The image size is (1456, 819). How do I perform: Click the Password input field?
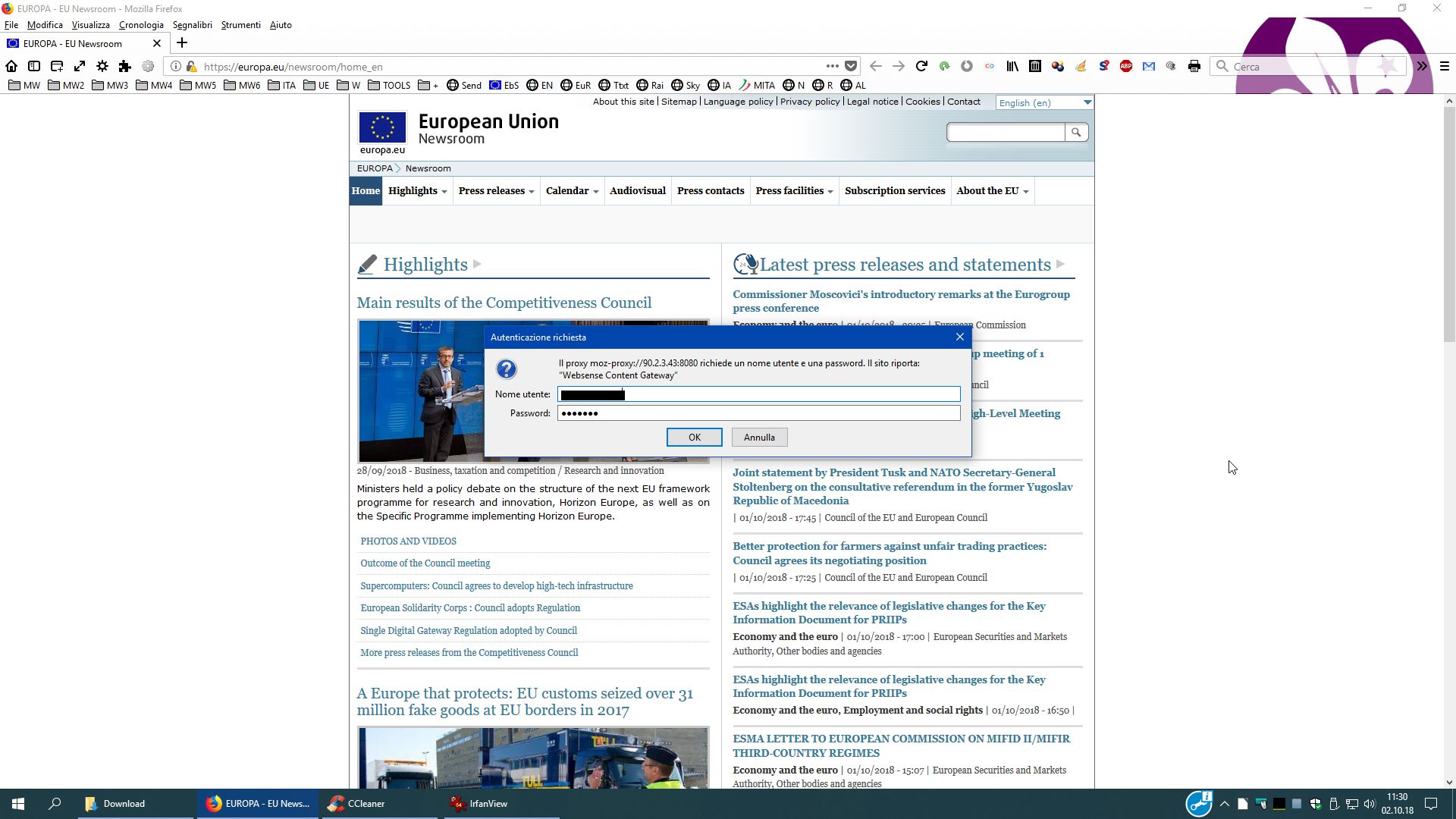[758, 413]
